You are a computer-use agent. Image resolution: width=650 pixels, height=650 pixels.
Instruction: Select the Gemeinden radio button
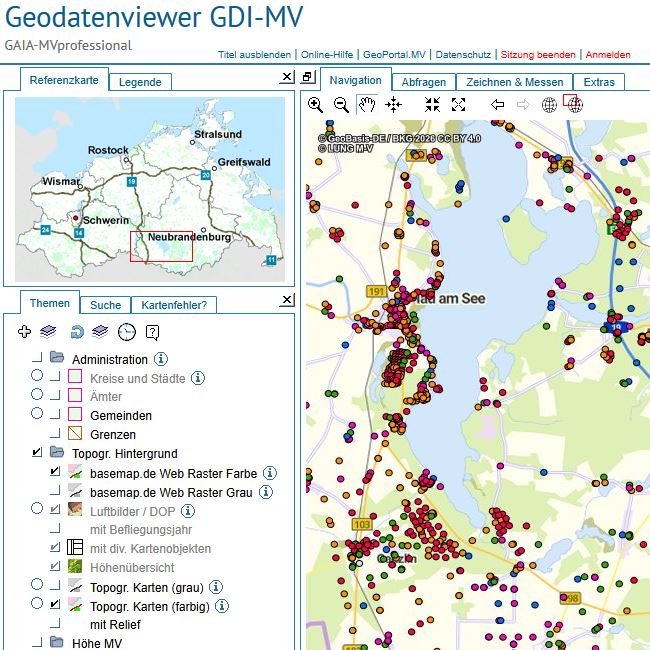click(37, 413)
